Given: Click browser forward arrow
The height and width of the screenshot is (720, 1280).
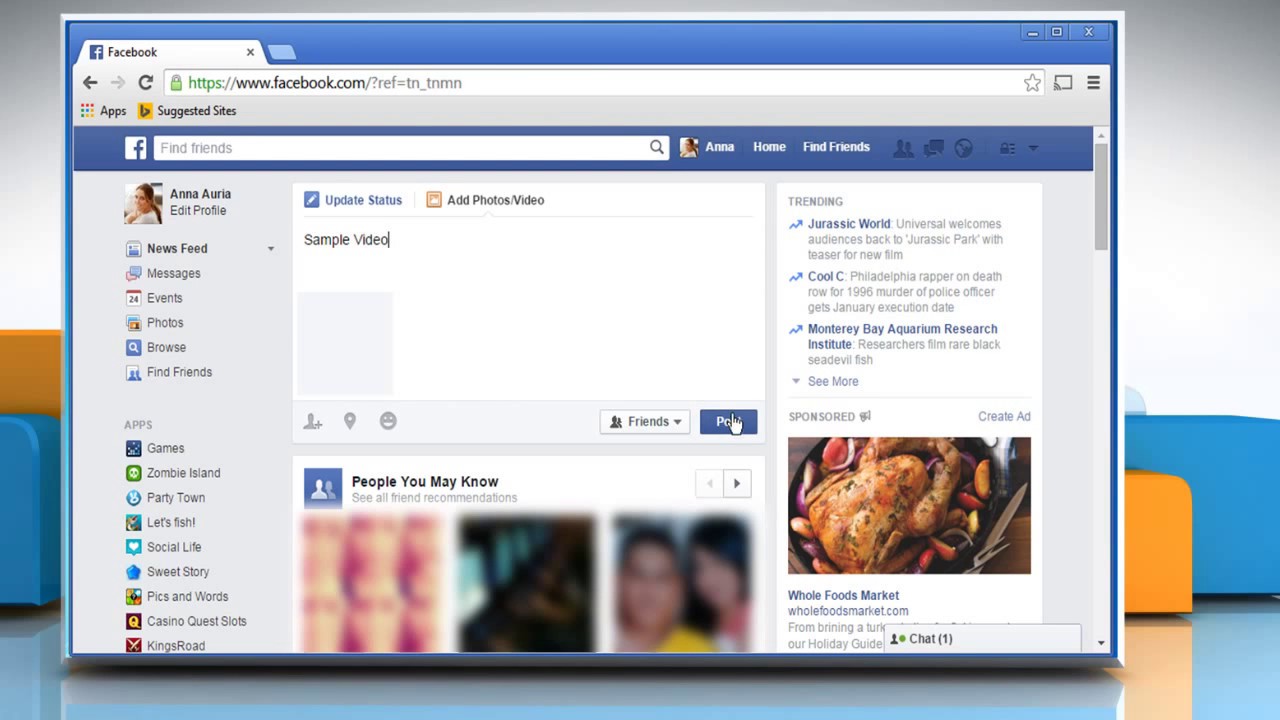Looking at the screenshot, I should (117, 83).
